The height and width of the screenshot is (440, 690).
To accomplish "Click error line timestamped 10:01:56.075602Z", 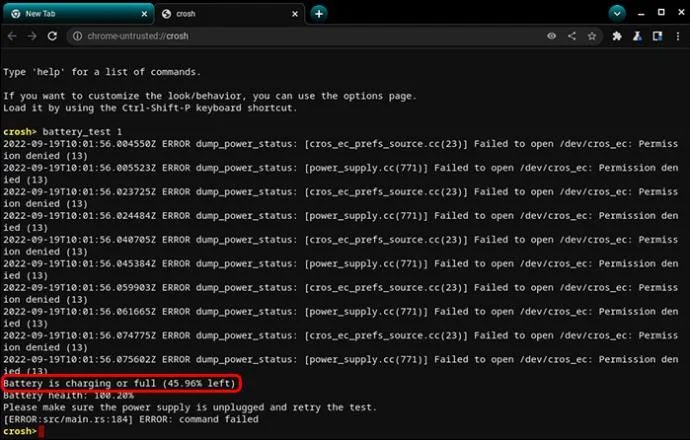I will [341, 365].
